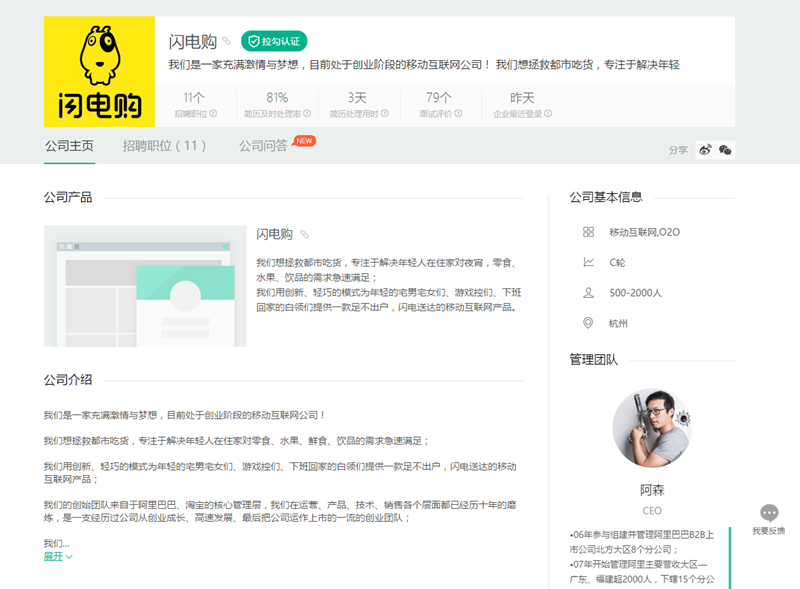The image size is (800, 589).
Task: Click the industry category icon beside 移动互联网,O2O
Action: (588, 232)
